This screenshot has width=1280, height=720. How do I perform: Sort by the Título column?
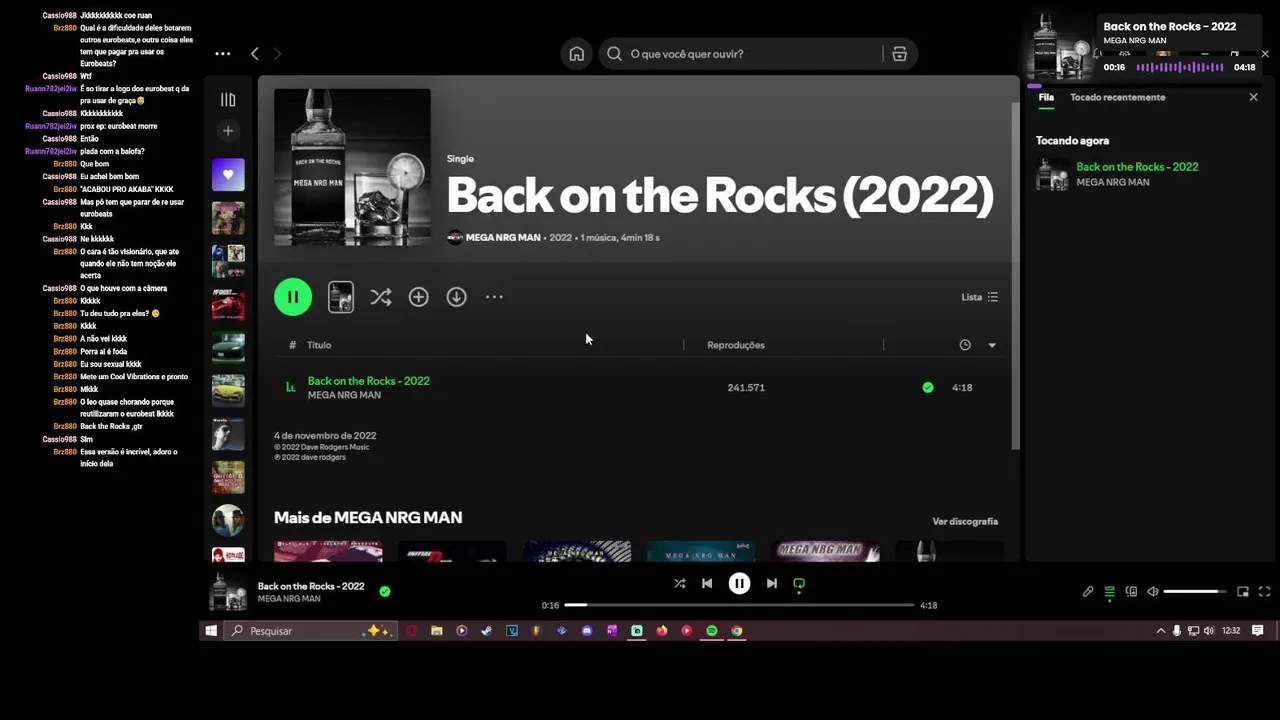[319, 345]
